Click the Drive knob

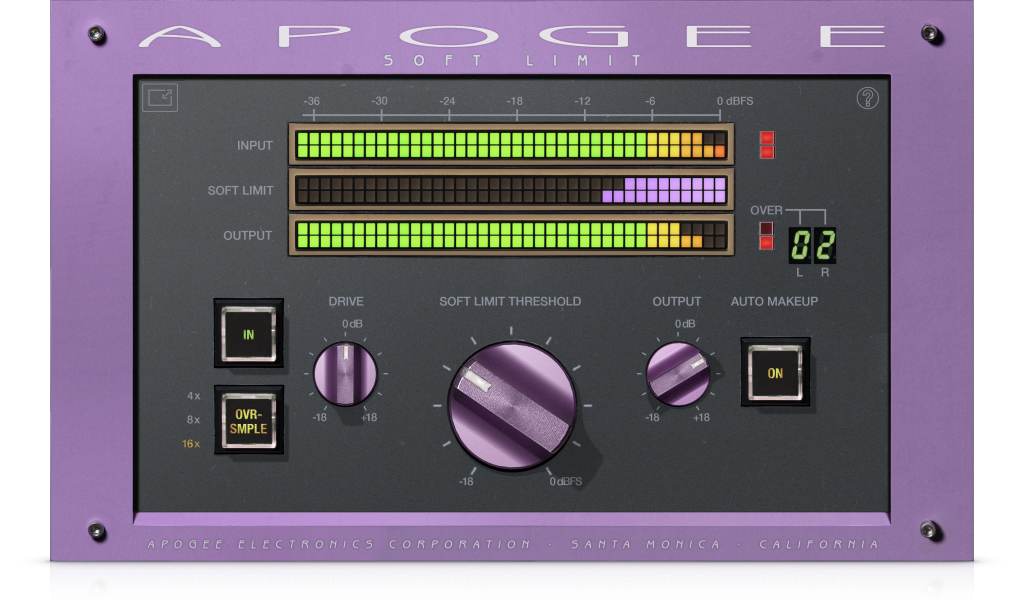tap(345, 373)
